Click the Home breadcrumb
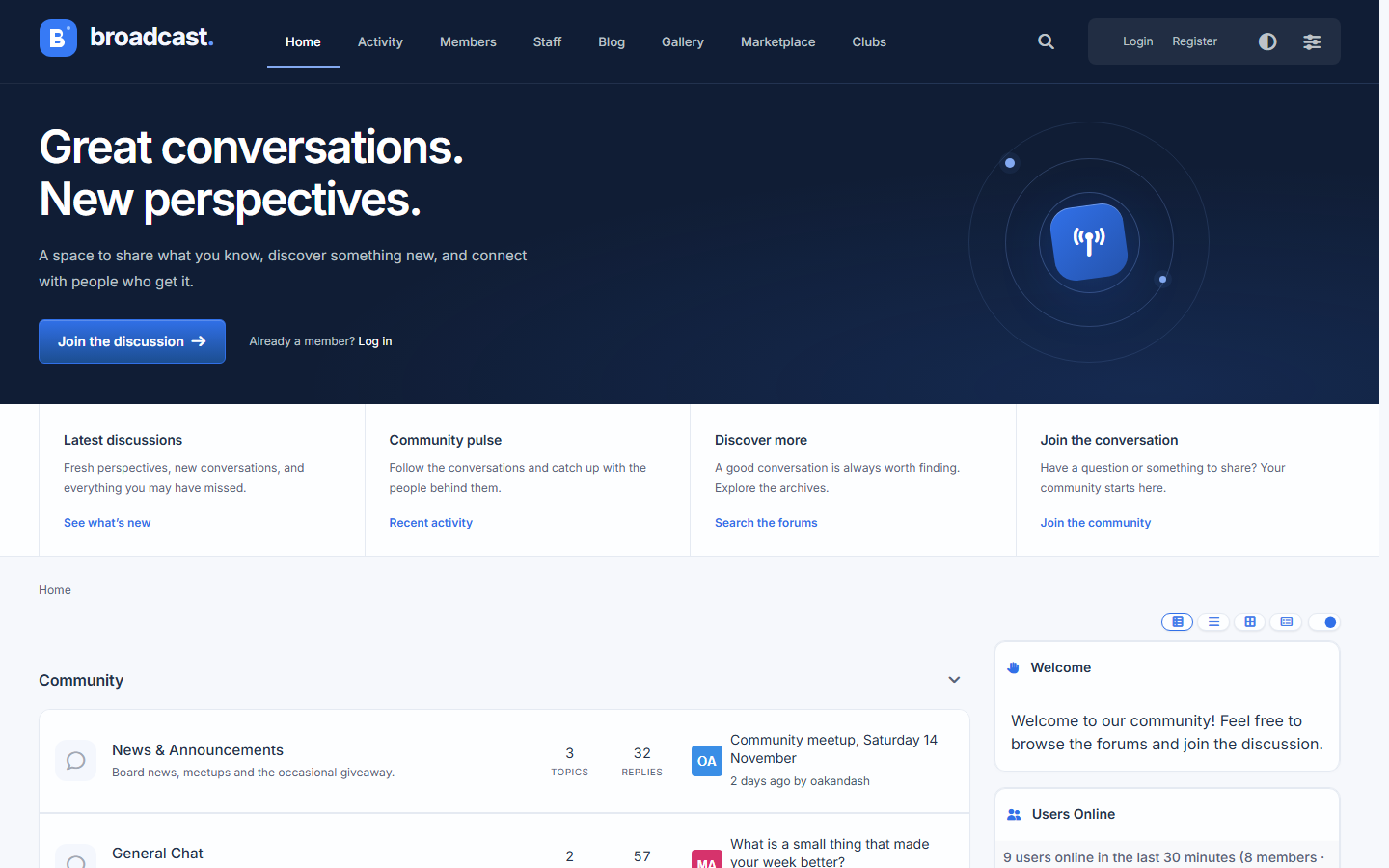 pos(55,590)
